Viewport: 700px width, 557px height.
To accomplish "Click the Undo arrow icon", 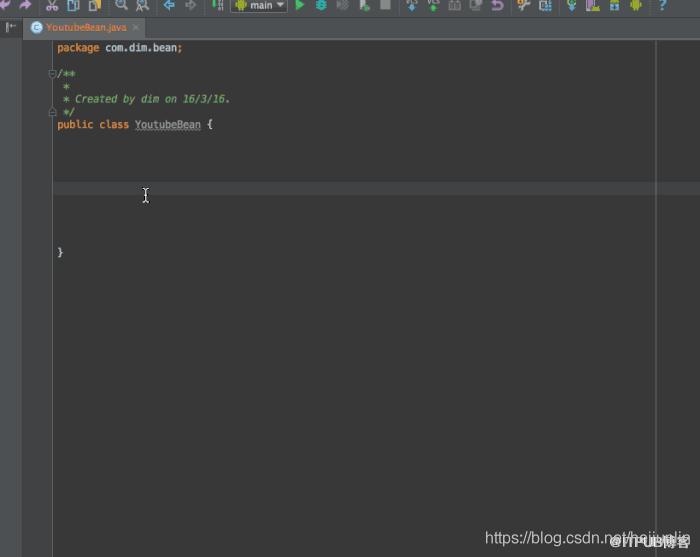I will [4, 5].
